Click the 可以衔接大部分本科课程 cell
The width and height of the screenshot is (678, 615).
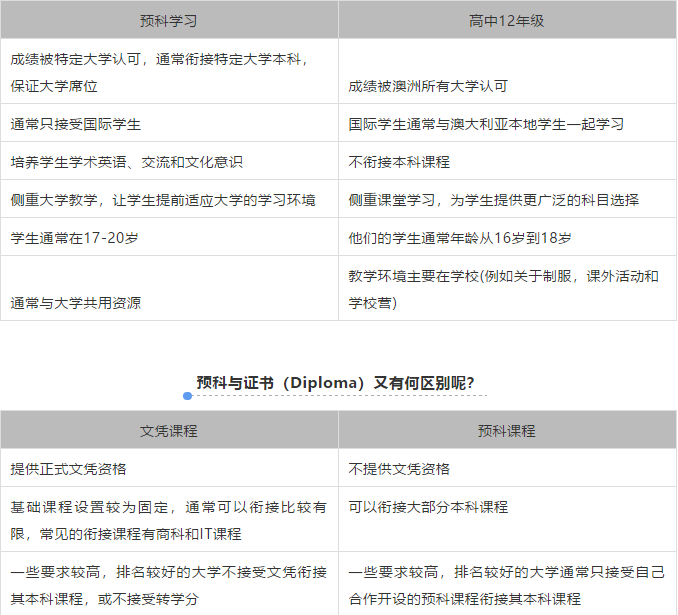[428, 507]
